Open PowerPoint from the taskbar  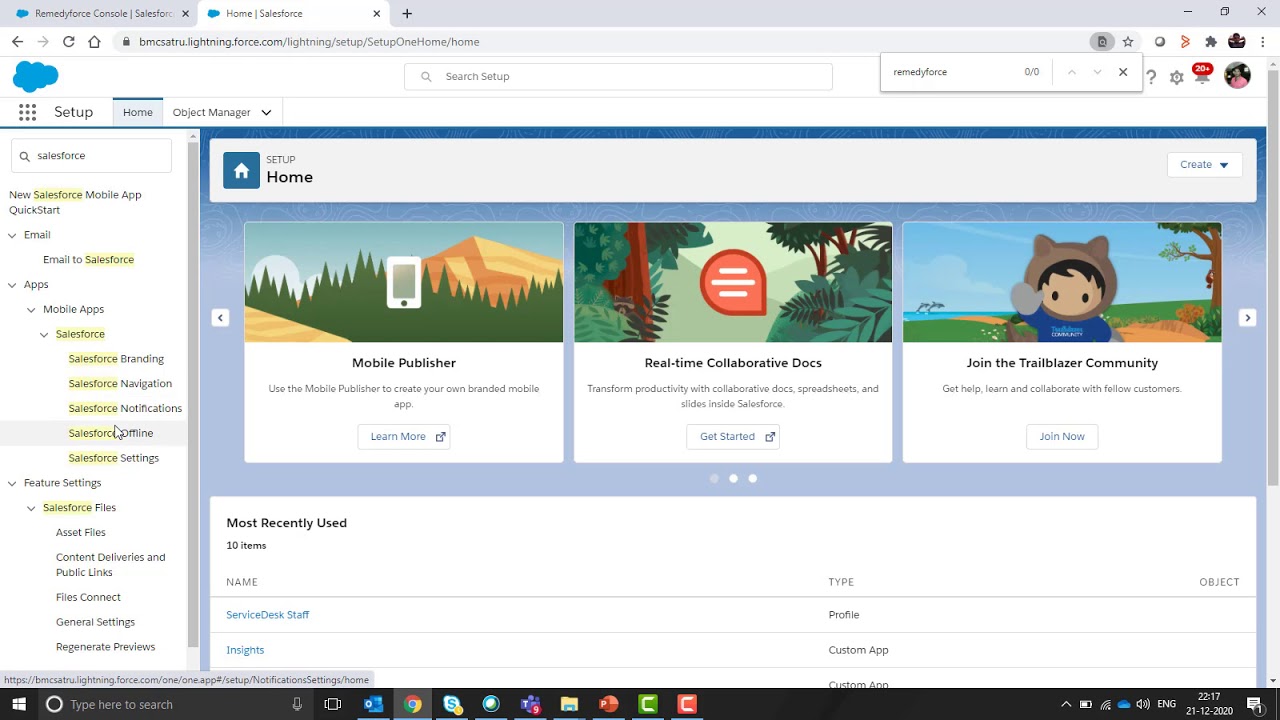point(608,704)
